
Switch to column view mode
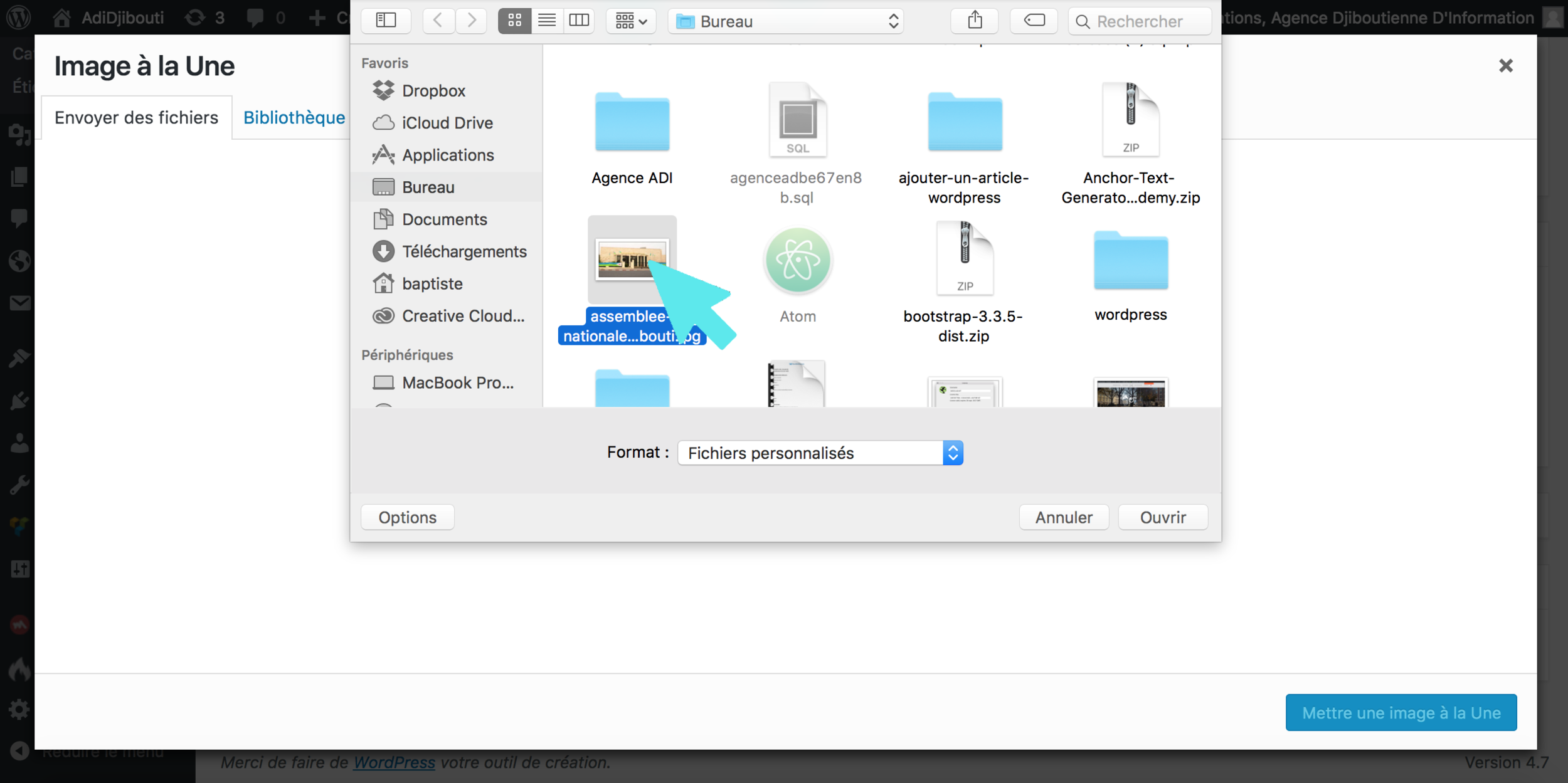[578, 21]
